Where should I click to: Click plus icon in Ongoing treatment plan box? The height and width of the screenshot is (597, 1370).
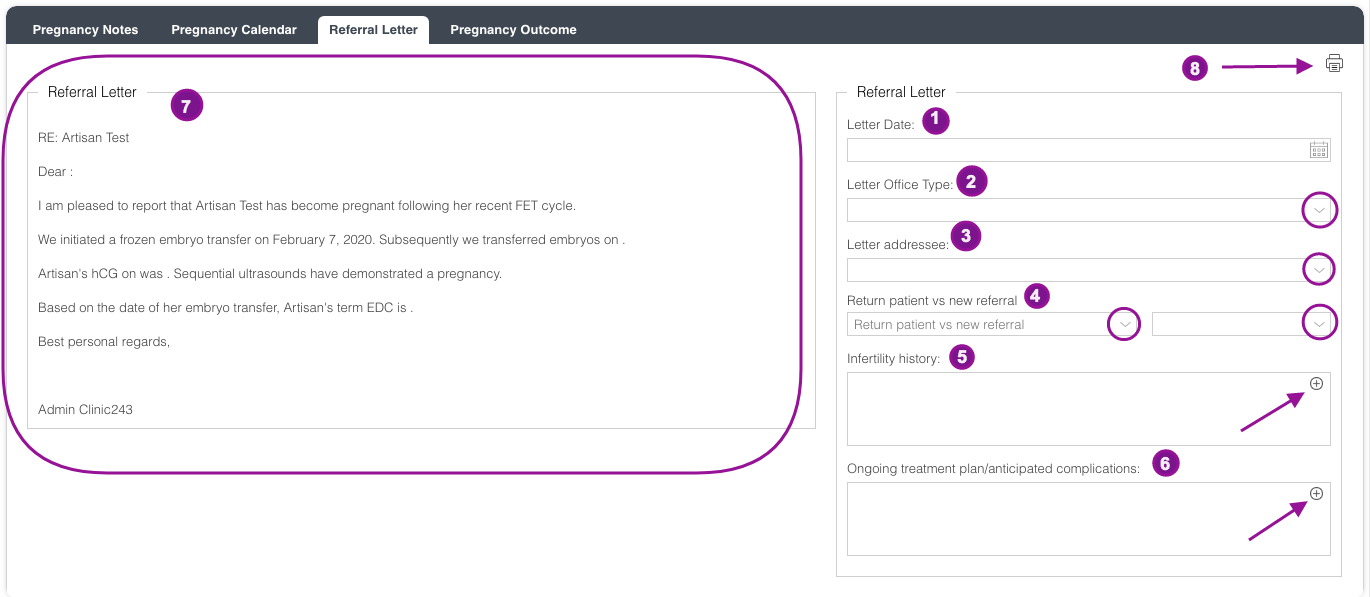click(1316, 494)
